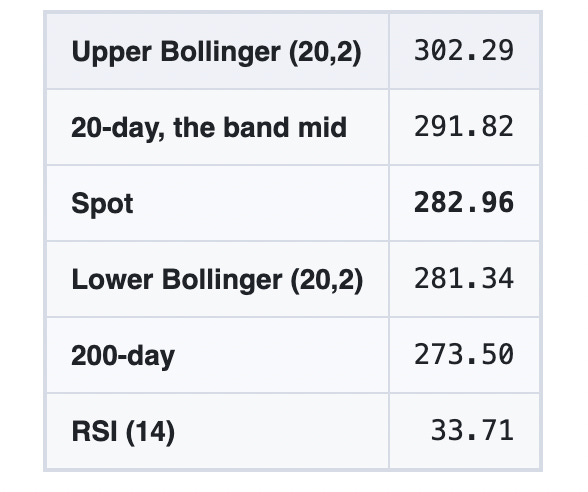
Task: Select the 281.34 value cell
Action: (x=464, y=279)
